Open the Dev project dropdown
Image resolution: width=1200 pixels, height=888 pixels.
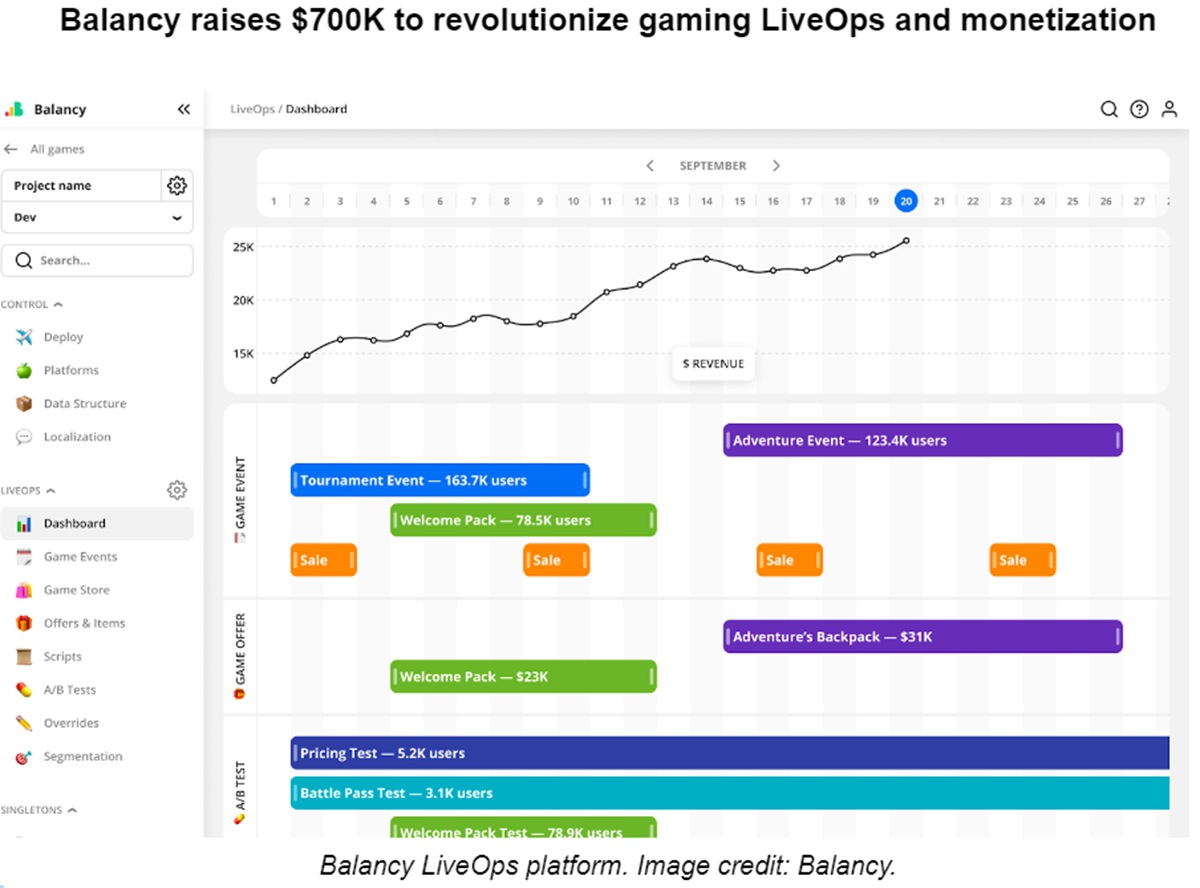(97, 217)
